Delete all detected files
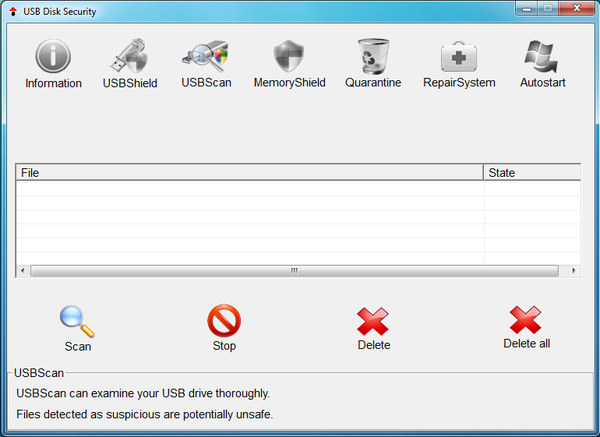This screenshot has height=437, width=600. (526, 328)
